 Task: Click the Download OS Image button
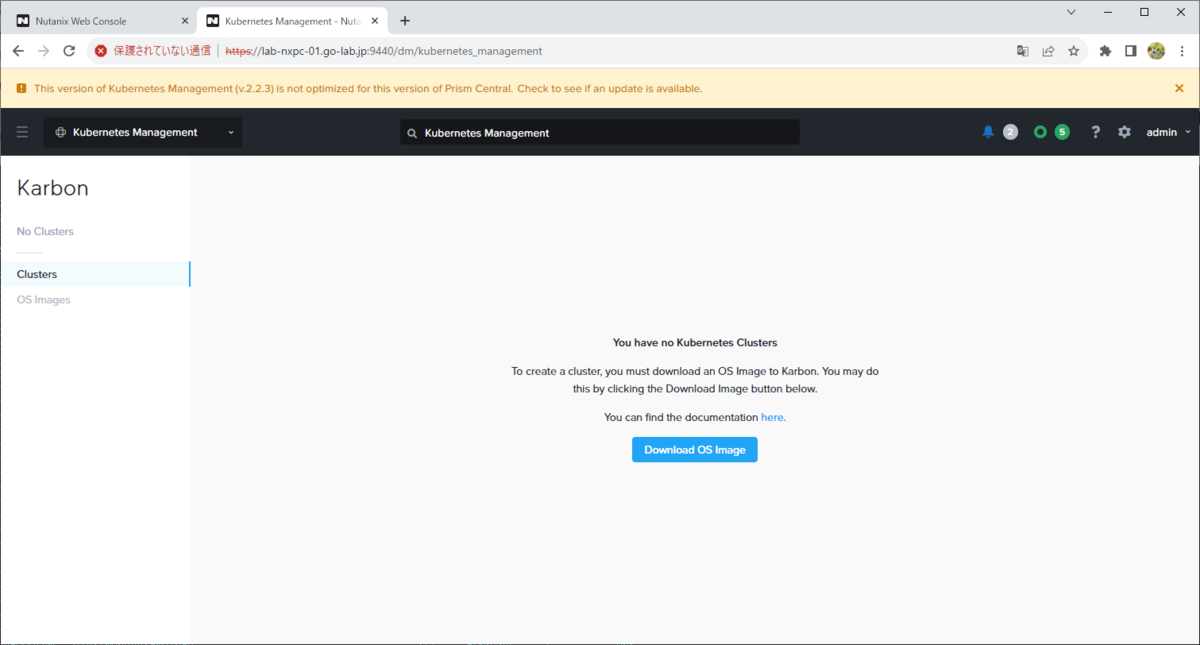tap(695, 450)
